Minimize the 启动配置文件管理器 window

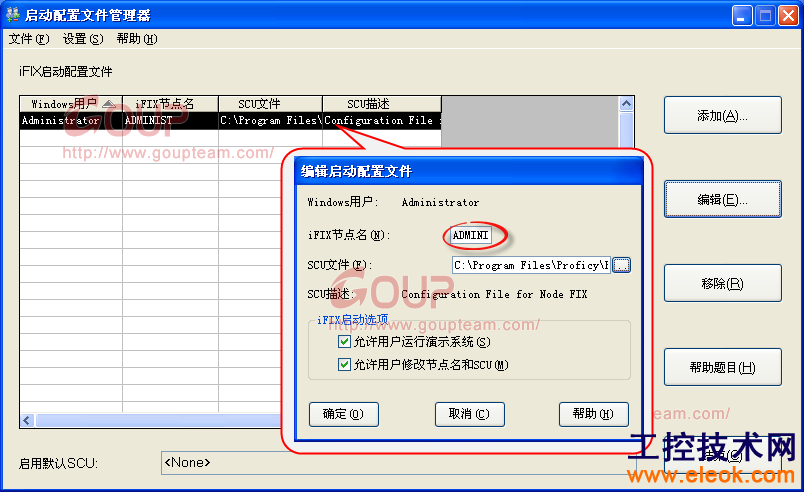741,15
